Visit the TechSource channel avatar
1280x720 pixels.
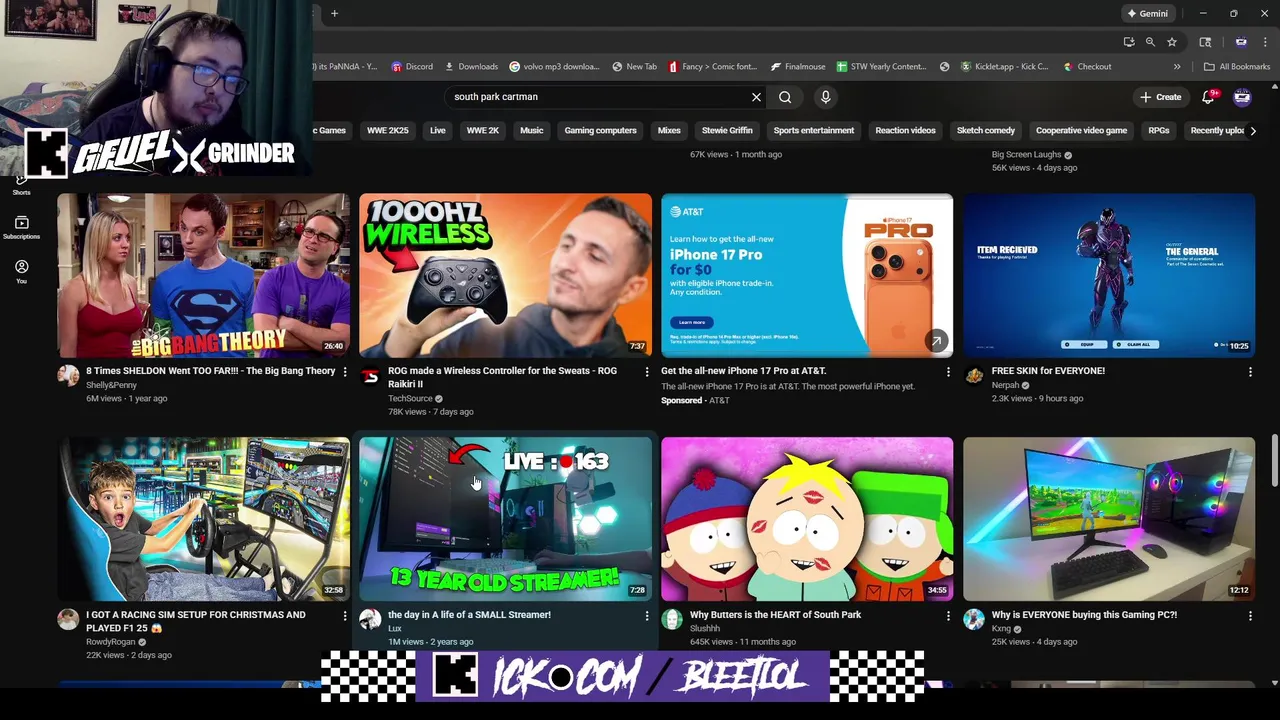click(x=370, y=376)
